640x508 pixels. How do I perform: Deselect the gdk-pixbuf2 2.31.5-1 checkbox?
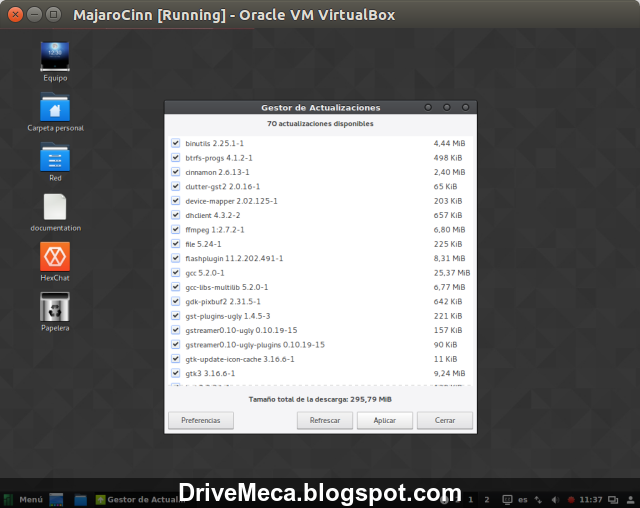[176, 301]
